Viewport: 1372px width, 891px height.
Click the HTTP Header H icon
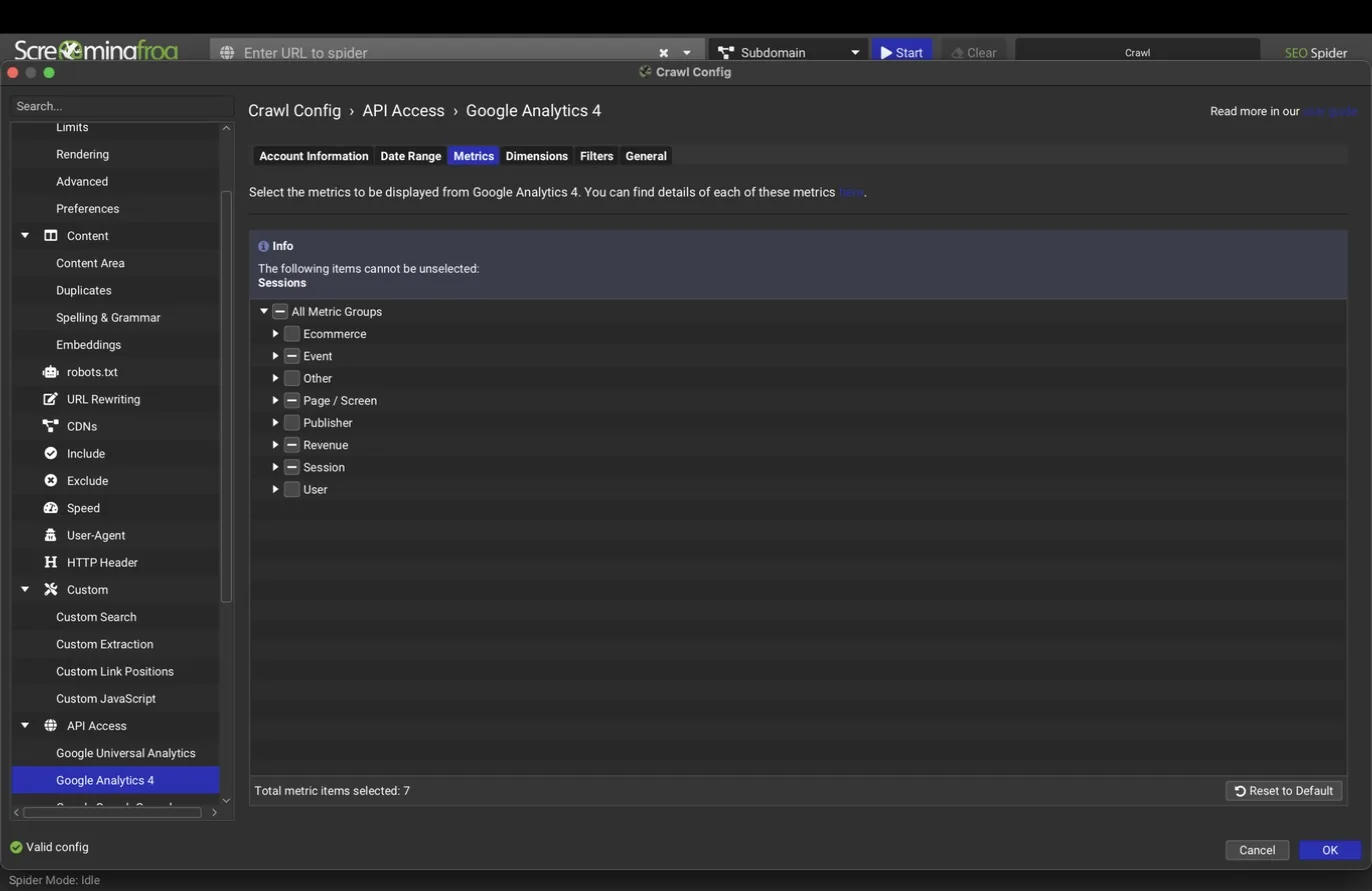click(50, 562)
